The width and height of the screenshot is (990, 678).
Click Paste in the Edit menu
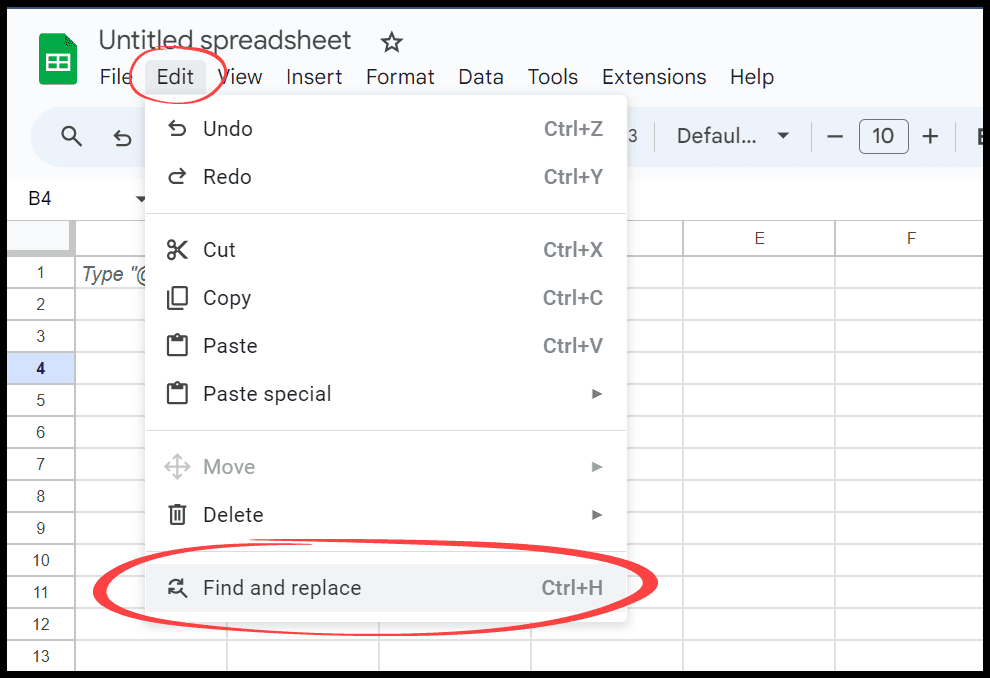386,346
